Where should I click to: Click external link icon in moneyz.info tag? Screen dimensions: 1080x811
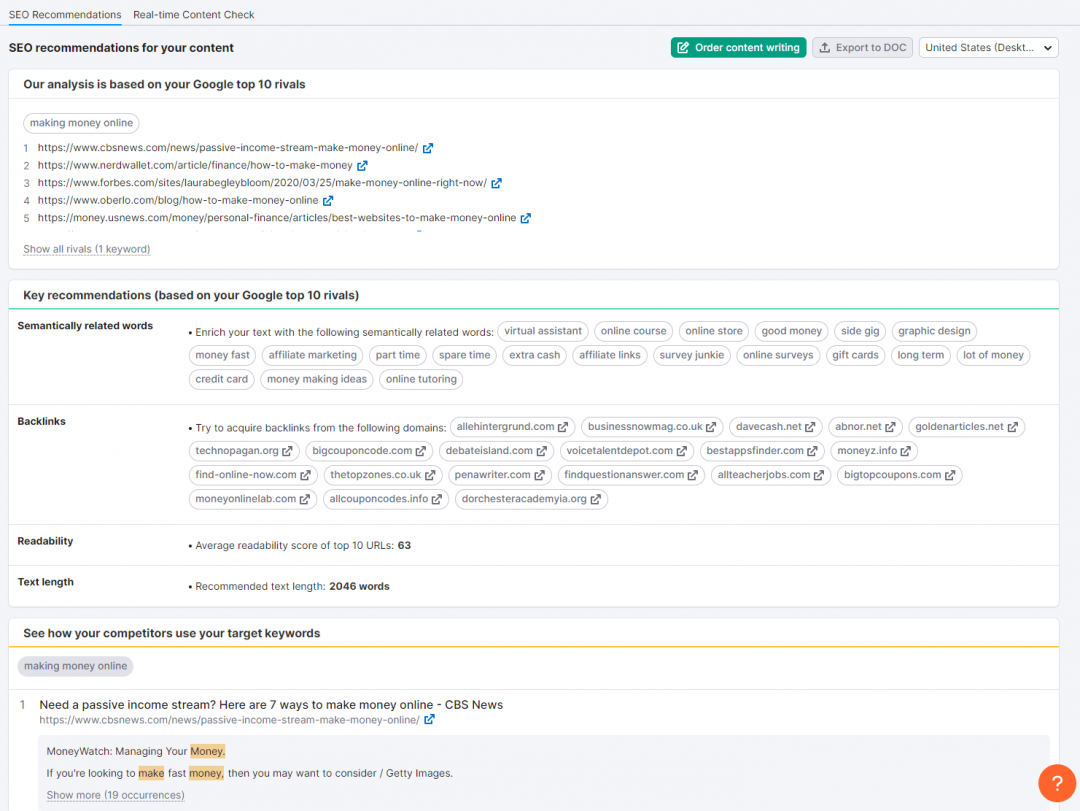tap(906, 451)
